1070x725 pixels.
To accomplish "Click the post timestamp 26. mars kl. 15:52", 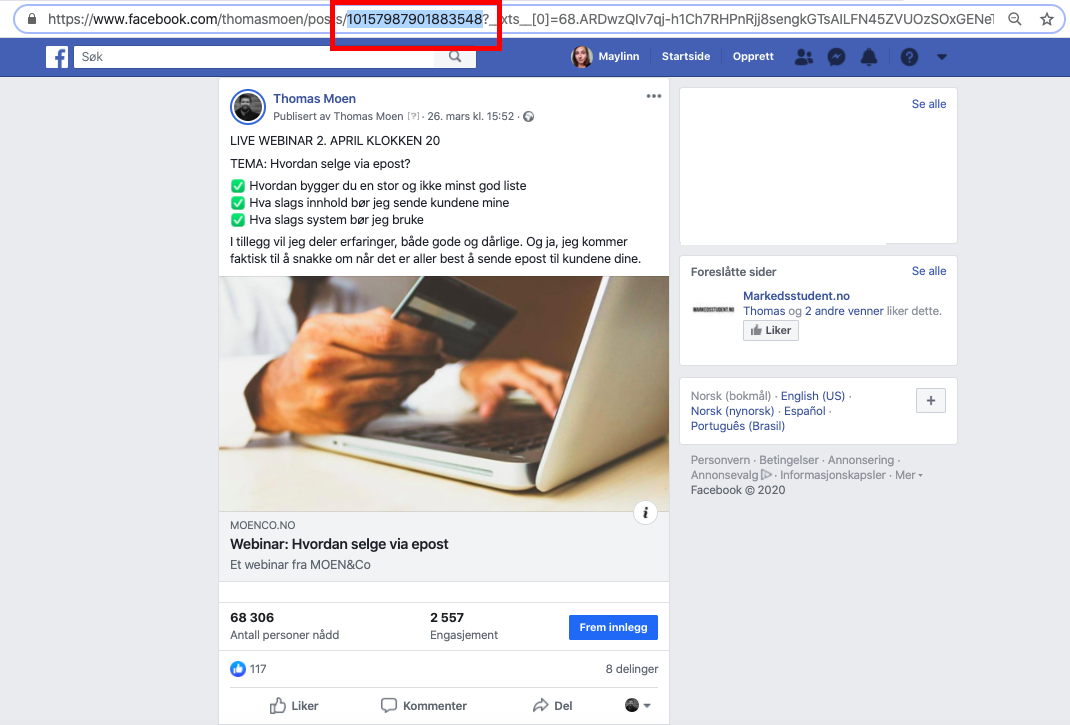I will tap(471, 117).
